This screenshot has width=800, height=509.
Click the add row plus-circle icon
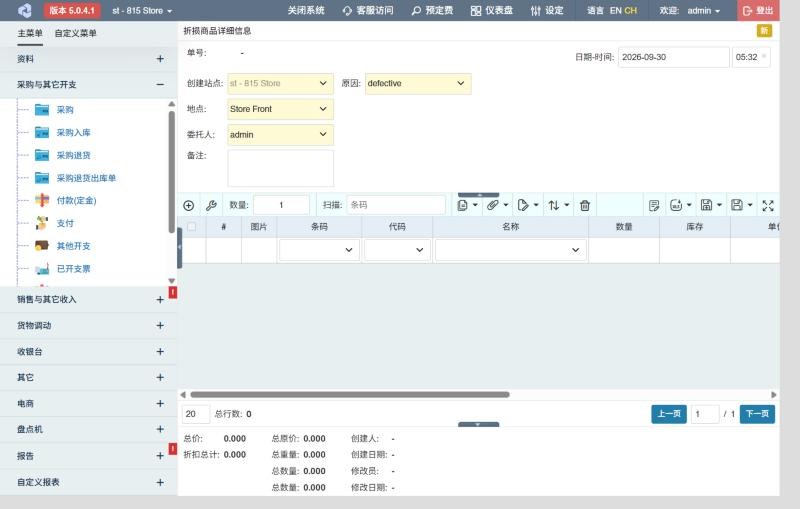[x=188, y=206]
